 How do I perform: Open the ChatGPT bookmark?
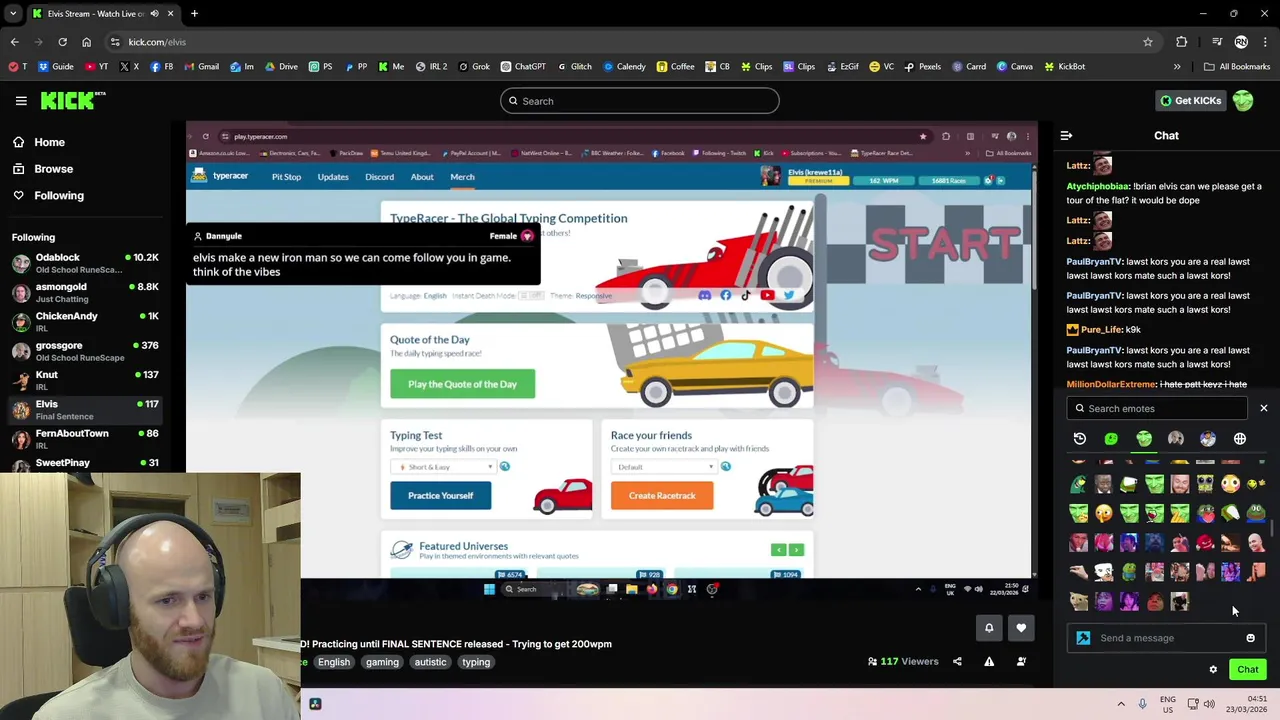pos(523,67)
